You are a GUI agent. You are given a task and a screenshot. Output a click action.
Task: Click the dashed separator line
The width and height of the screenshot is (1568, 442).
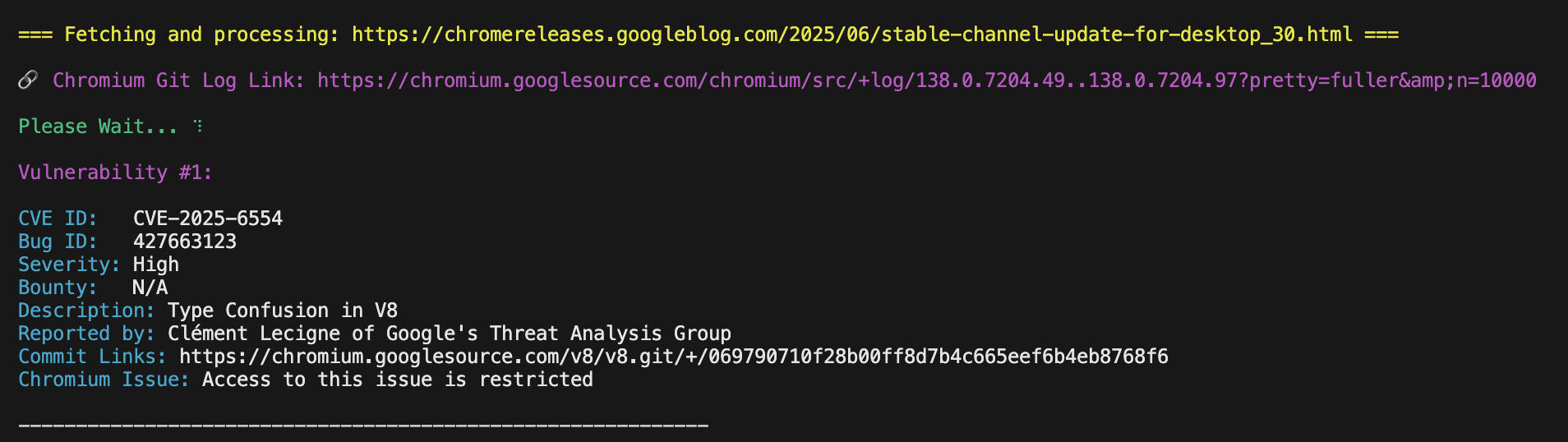(x=363, y=426)
